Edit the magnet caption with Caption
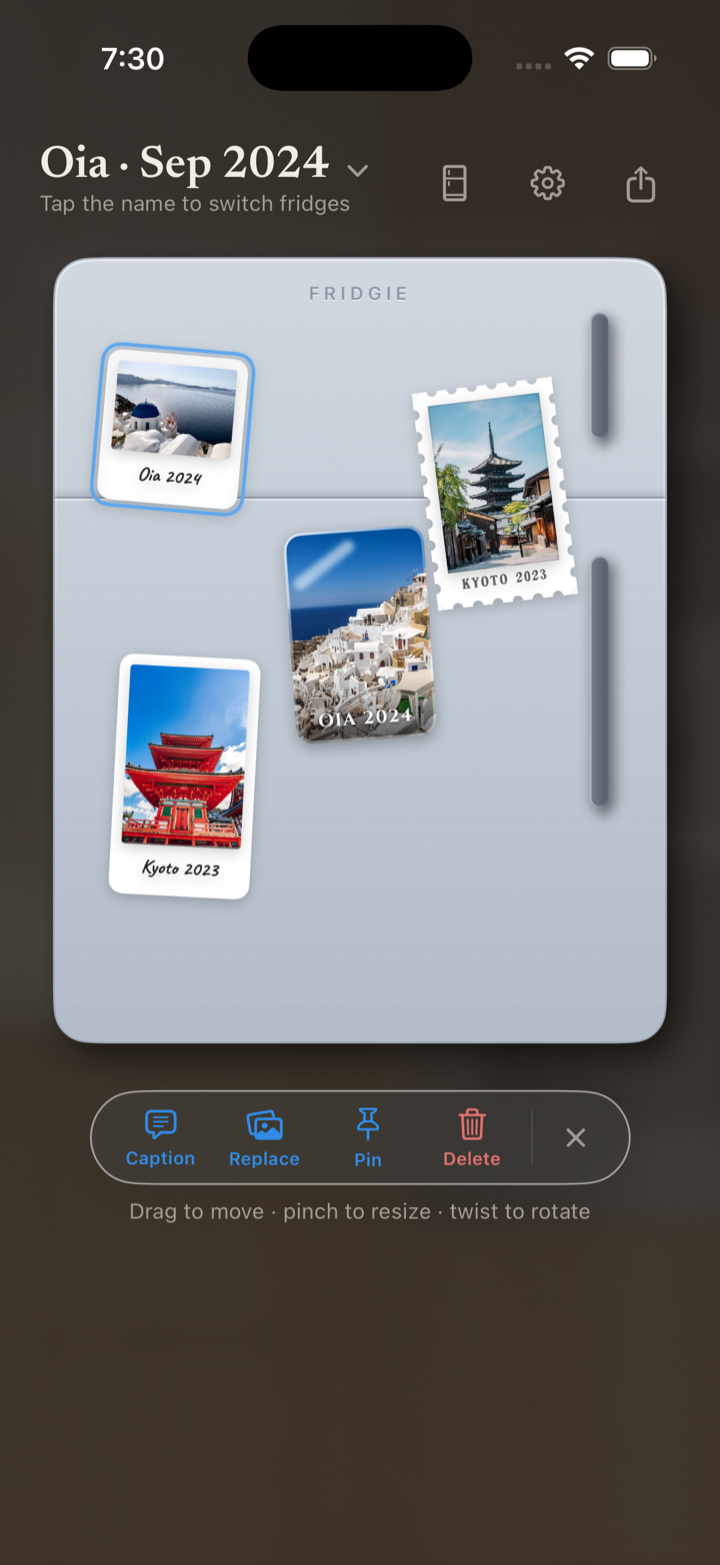 160,1138
